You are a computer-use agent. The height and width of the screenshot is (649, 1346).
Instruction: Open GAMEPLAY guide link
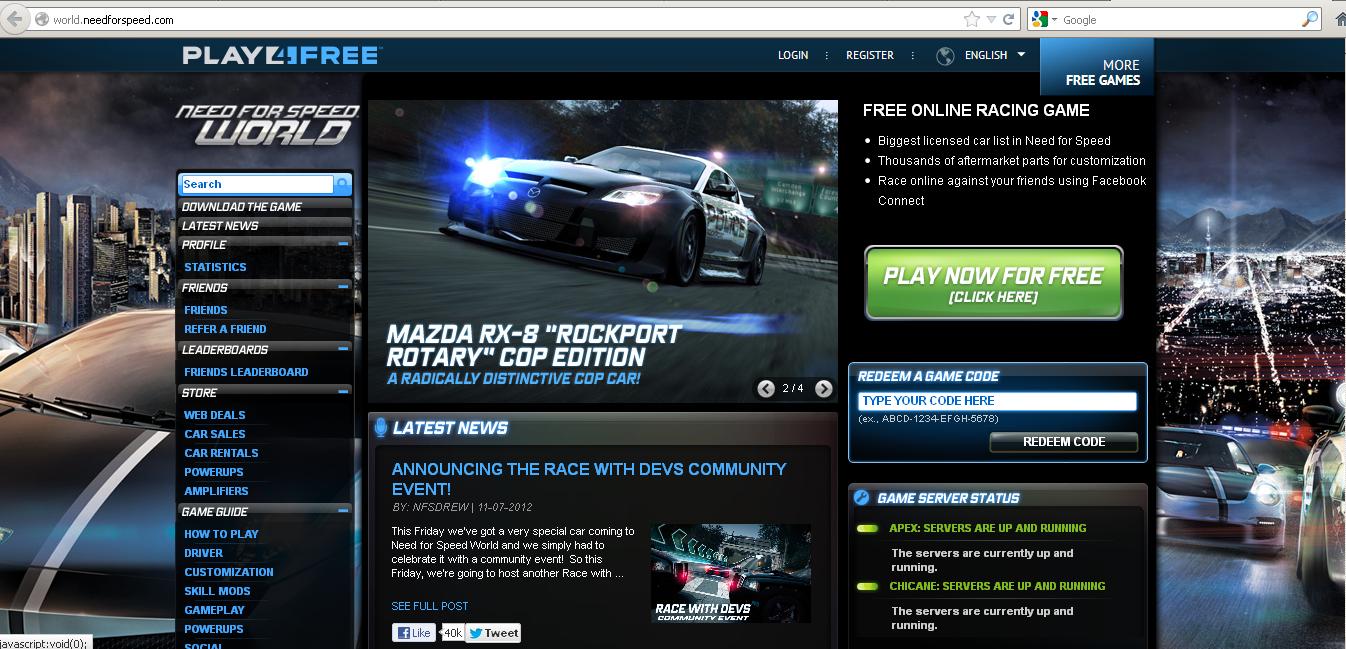click(x=214, y=610)
